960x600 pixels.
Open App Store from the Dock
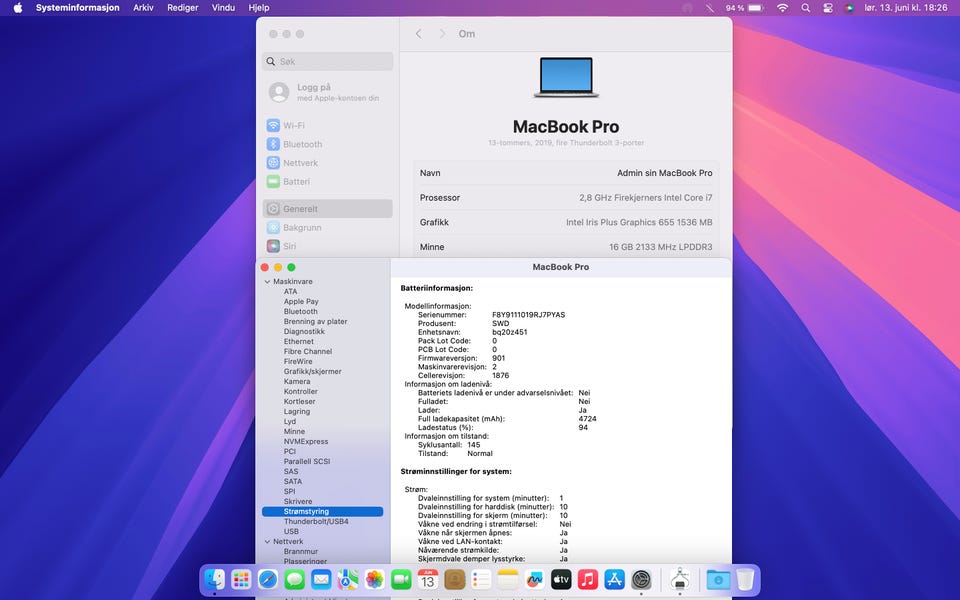pos(614,579)
